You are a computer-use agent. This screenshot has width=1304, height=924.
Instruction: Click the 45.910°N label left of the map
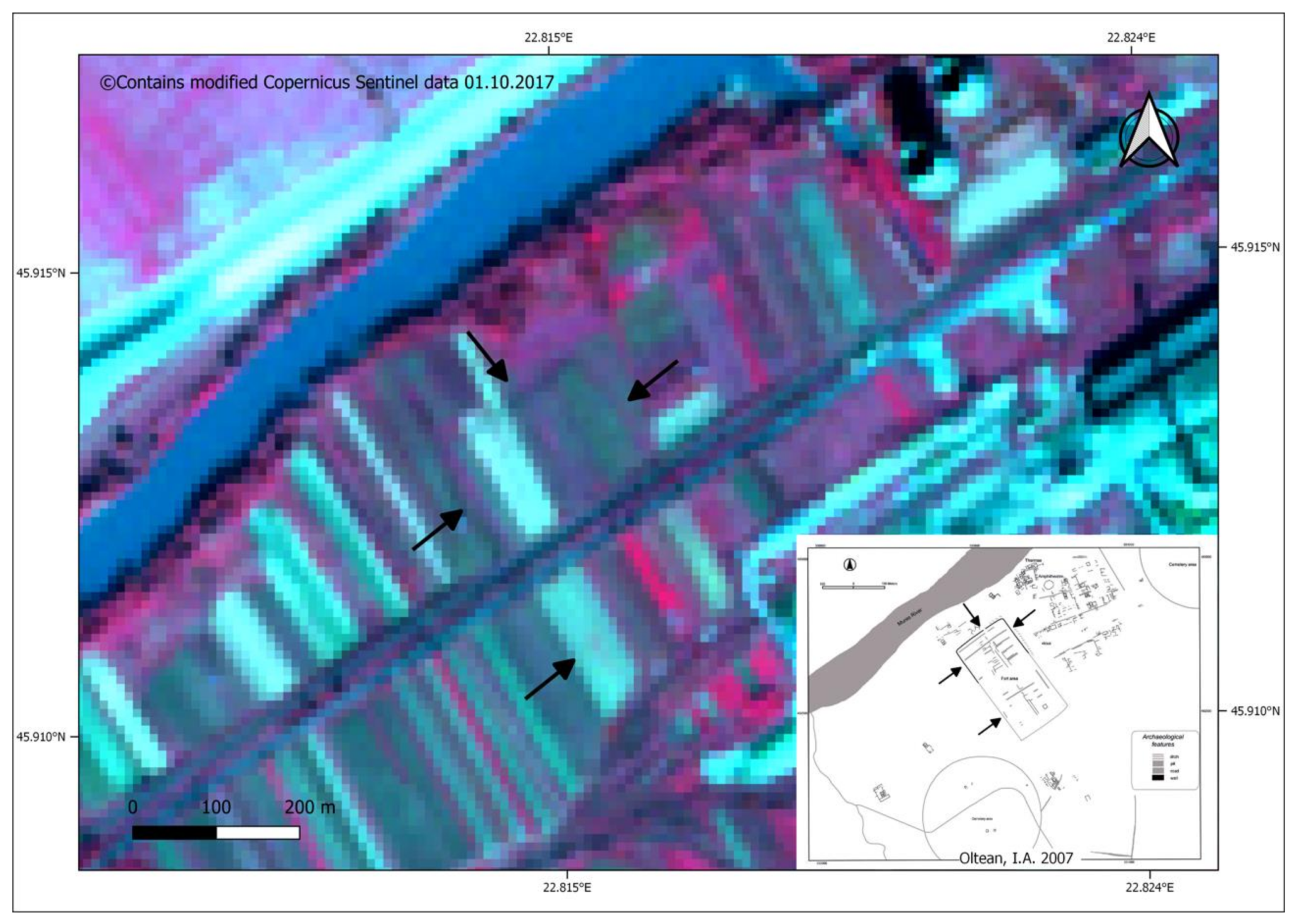point(41,736)
